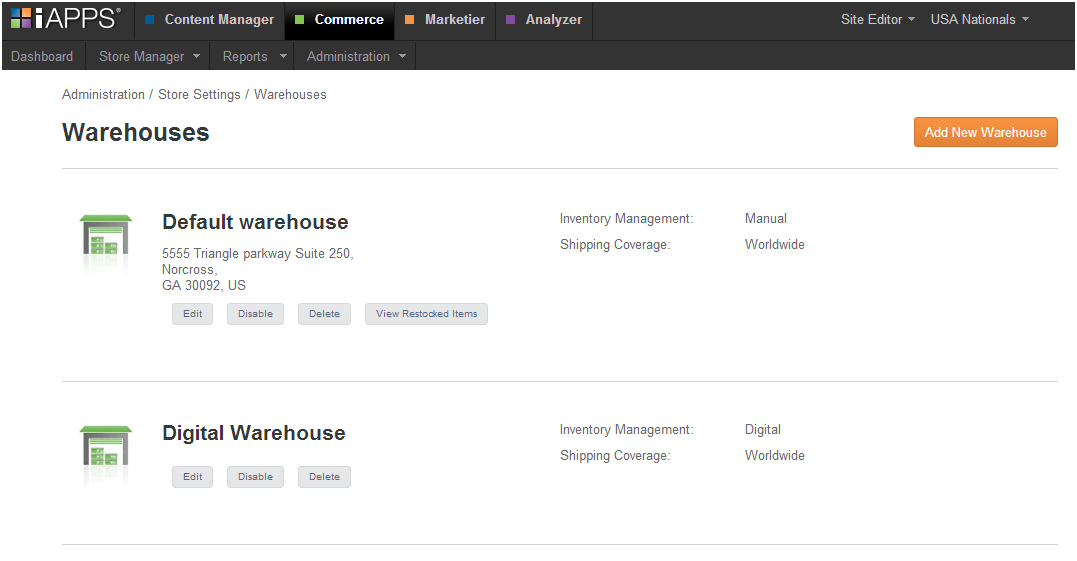Click the Default warehouse building icon
This screenshot has width=1077, height=561.
(x=105, y=242)
